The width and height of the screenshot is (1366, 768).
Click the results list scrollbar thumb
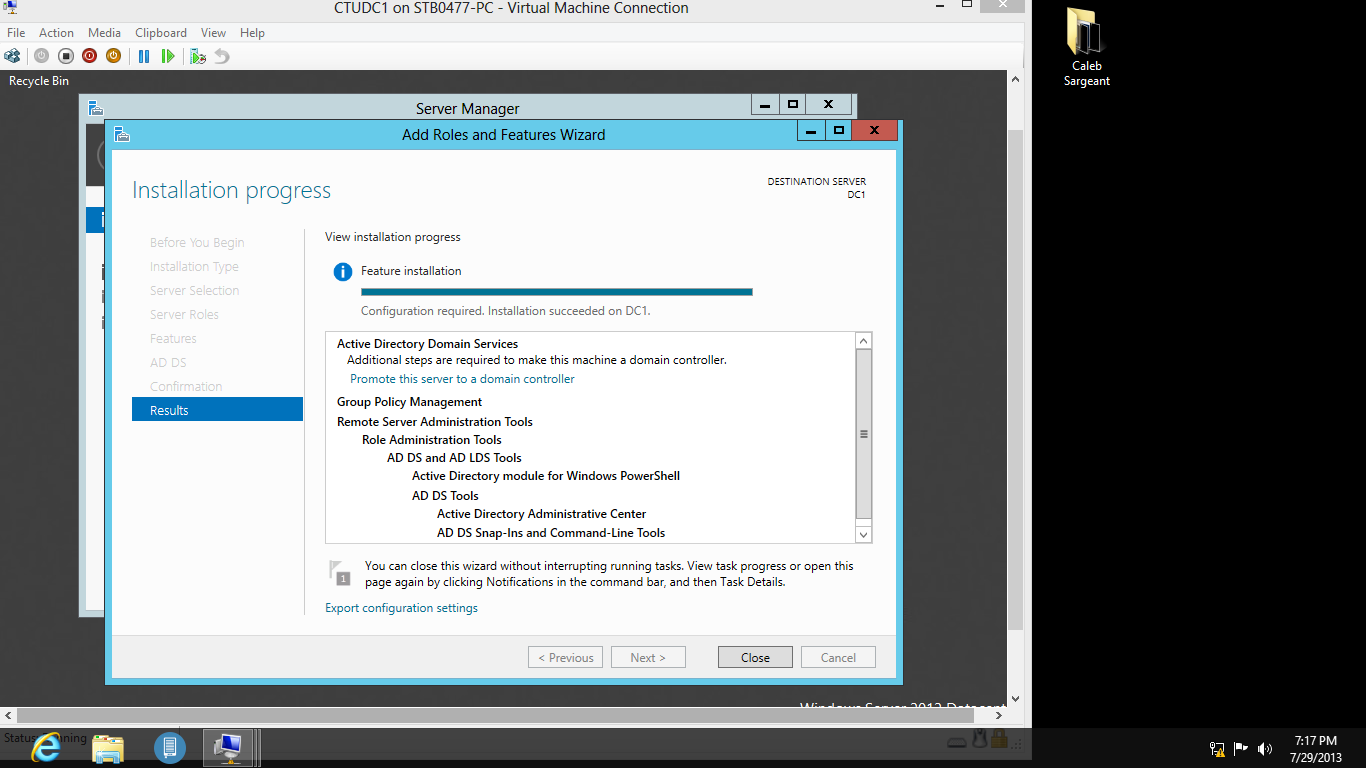(x=864, y=434)
